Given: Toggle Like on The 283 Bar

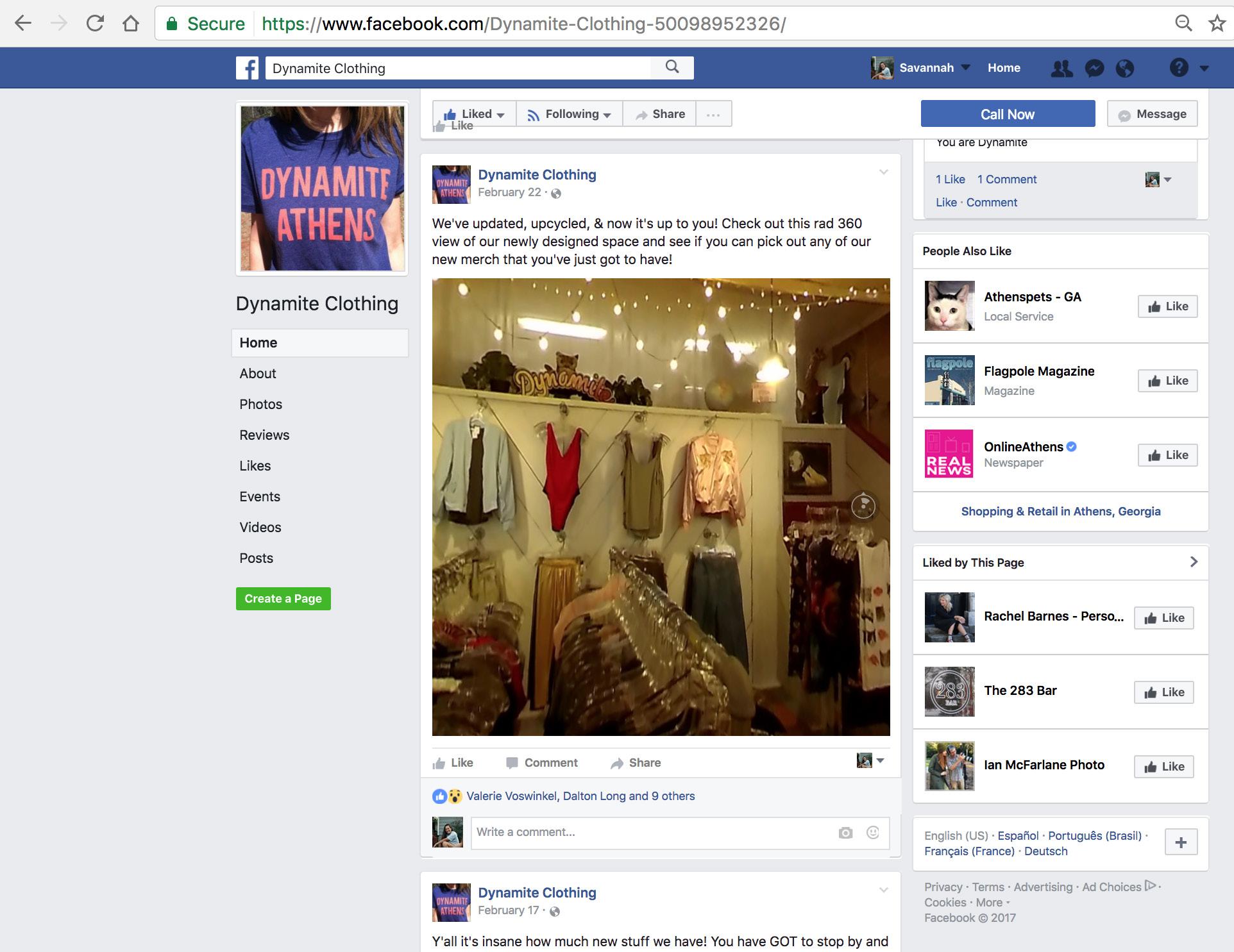Looking at the screenshot, I should pyautogui.click(x=1163, y=692).
